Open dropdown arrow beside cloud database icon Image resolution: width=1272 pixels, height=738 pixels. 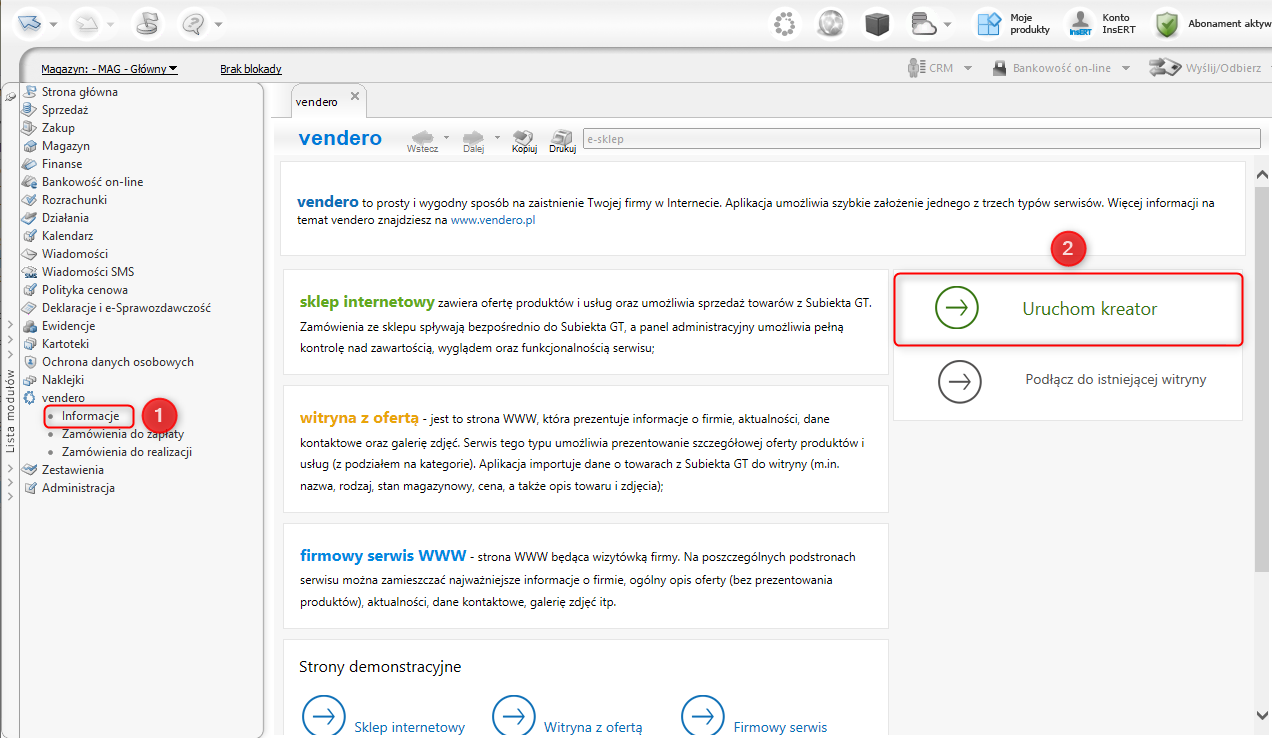[x=947, y=23]
